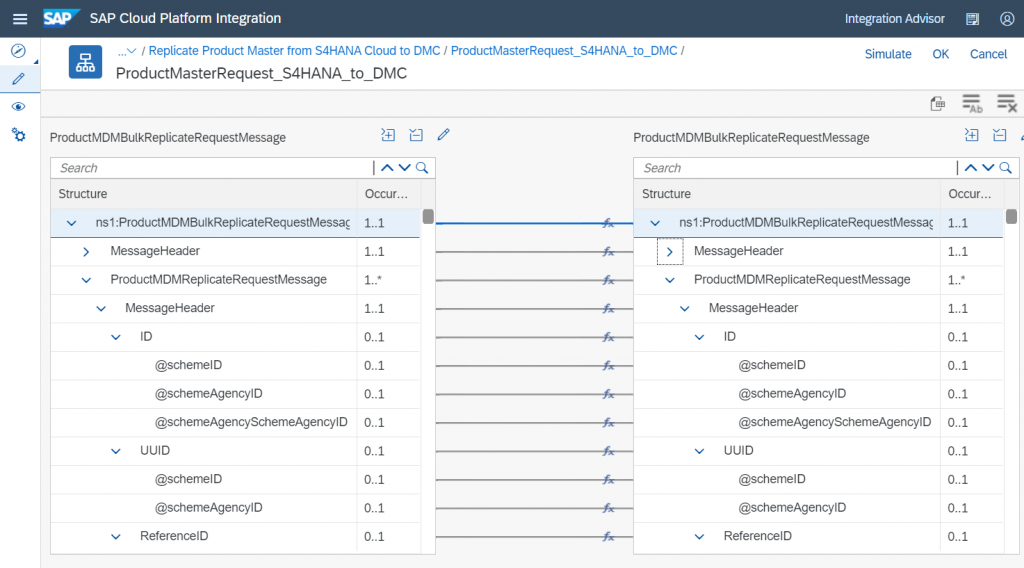Viewport: 1024px width, 568px height.
Task: Click the text display lines icon in toolbar
Action: (x=972, y=103)
